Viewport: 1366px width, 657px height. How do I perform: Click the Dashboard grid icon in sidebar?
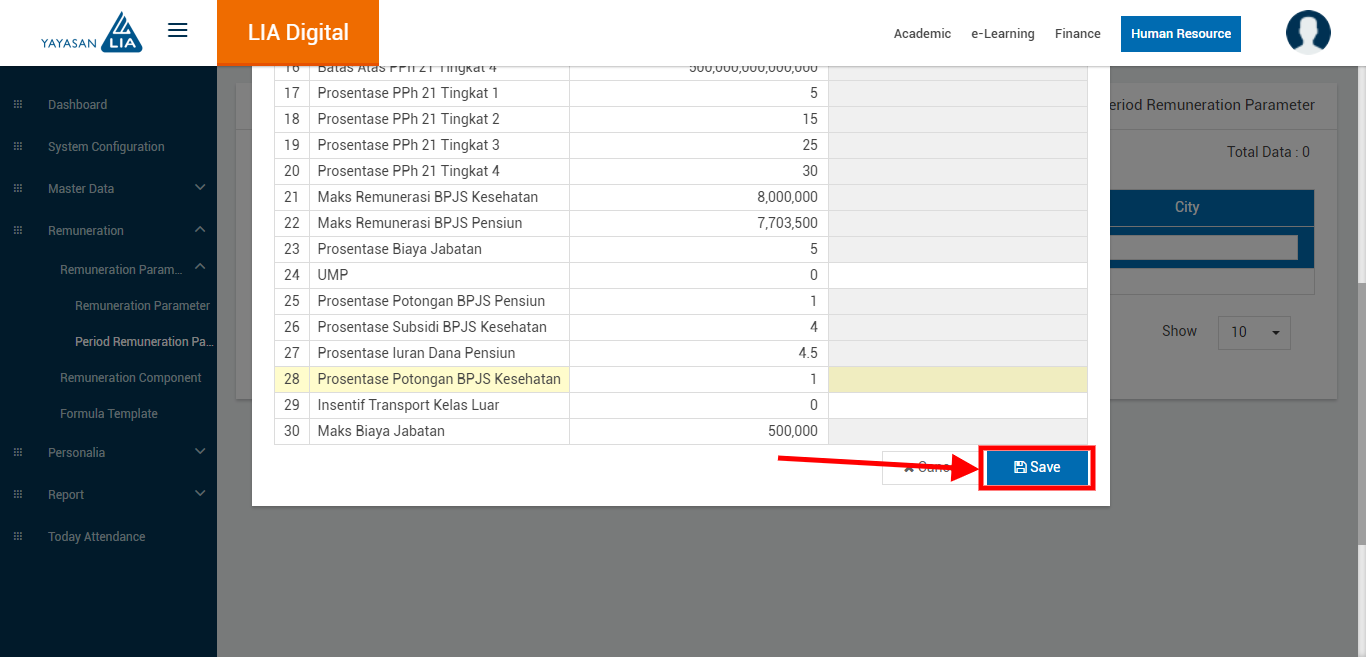(18, 105)
